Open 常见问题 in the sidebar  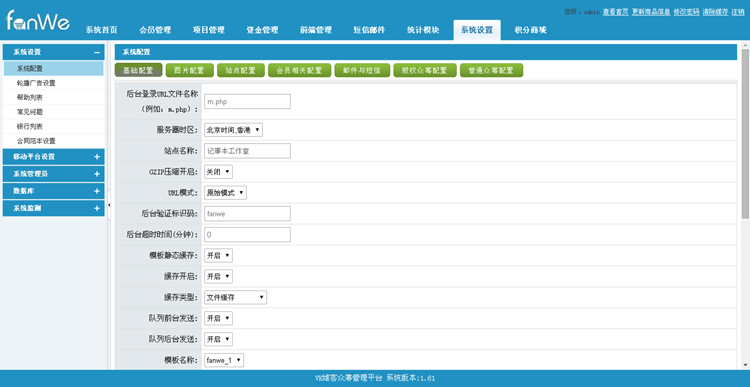pyautogui.click(x=53, y=112)
